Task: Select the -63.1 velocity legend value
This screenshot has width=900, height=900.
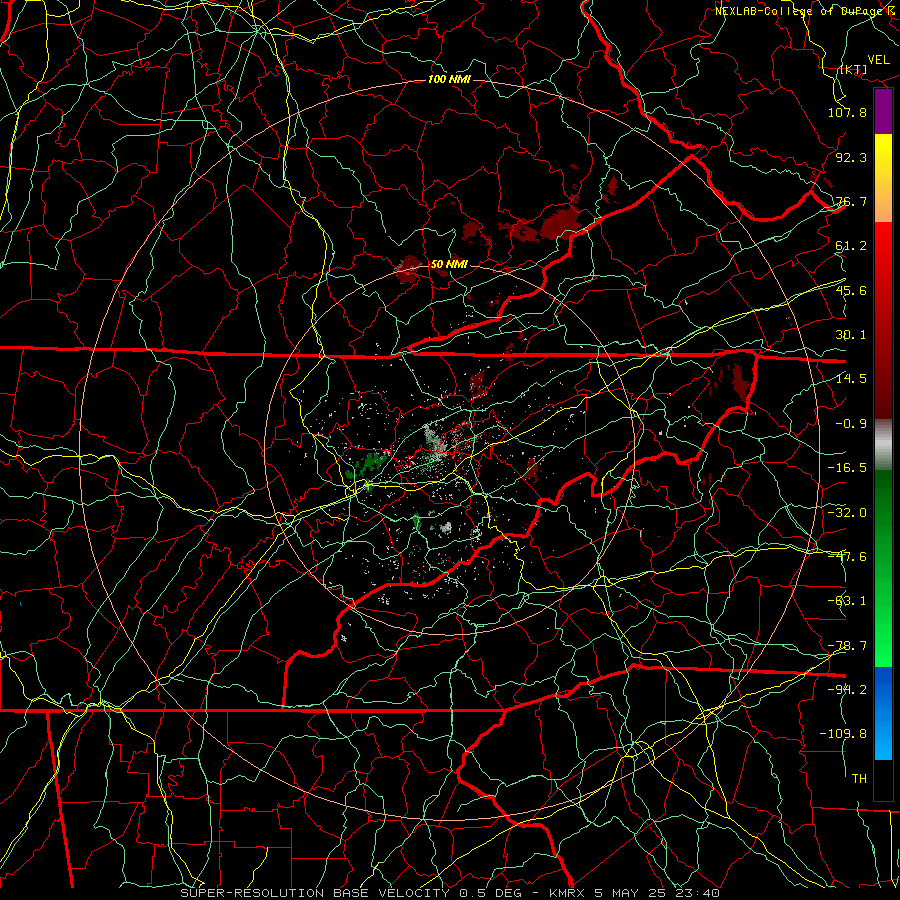Action: point(847,601)
